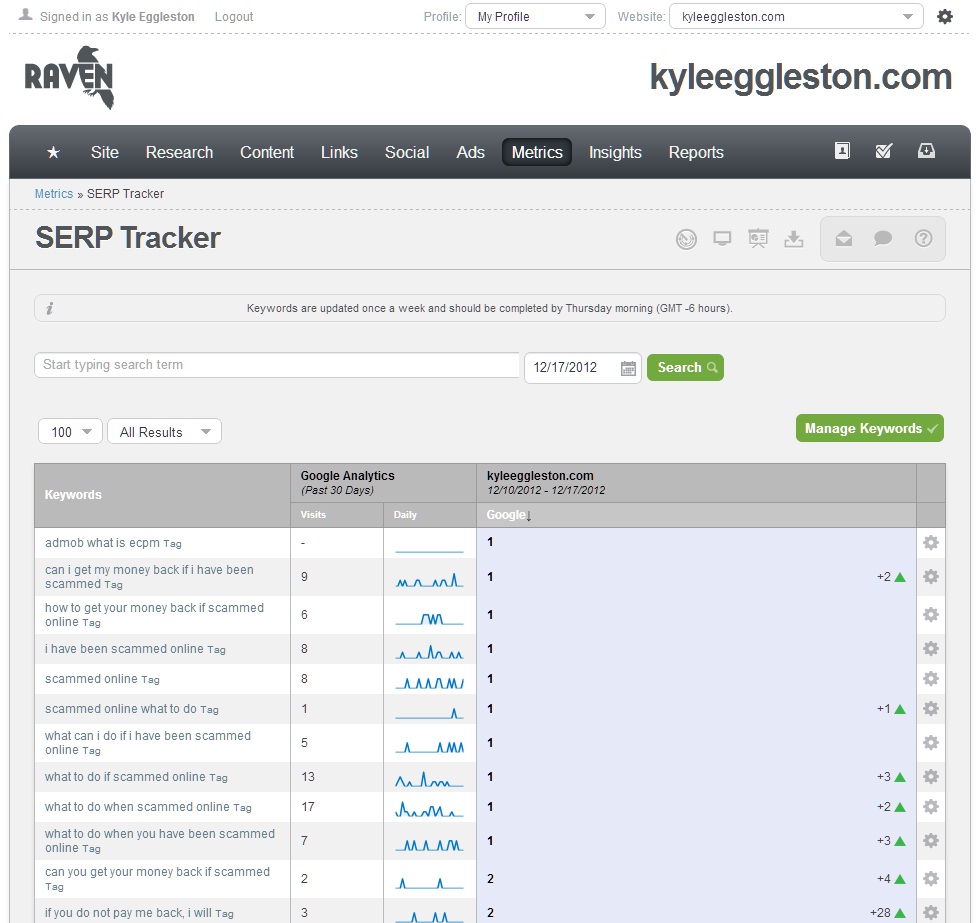The width and height of the screenshot is (977, 923).
Task: Open gear options for 'what to do when you have been scammed'
Action: [931, 841]
